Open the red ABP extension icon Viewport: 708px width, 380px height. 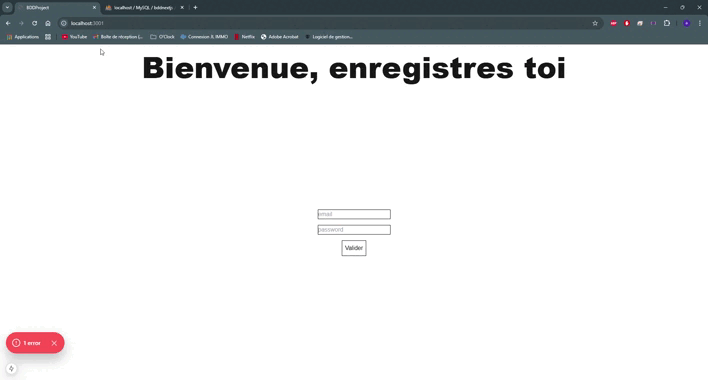click(x=613, y=23)
